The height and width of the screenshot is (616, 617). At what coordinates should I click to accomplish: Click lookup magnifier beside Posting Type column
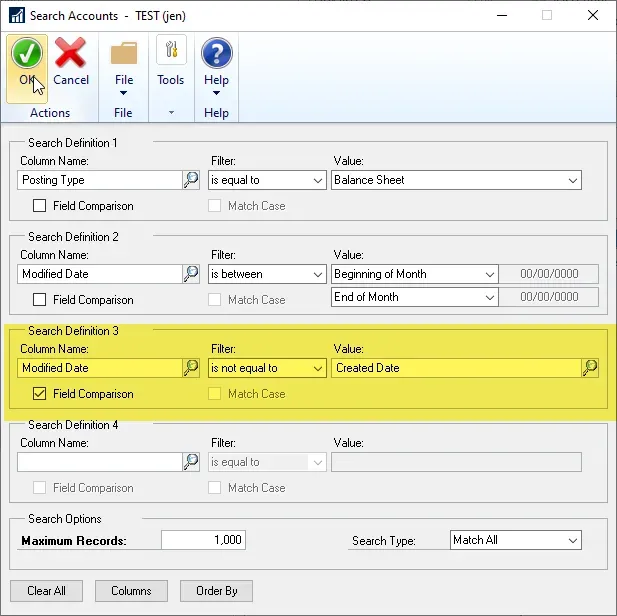click(191, 180)
